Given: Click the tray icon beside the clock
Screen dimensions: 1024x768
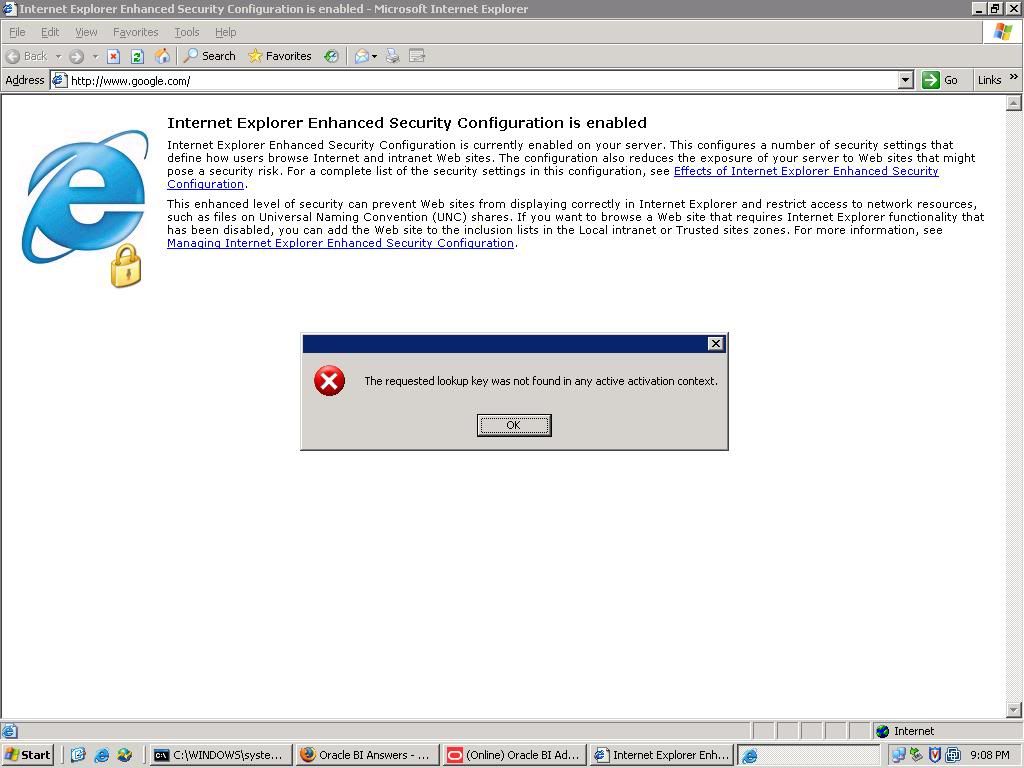Looking at the screenshot, I should [952, 755].
